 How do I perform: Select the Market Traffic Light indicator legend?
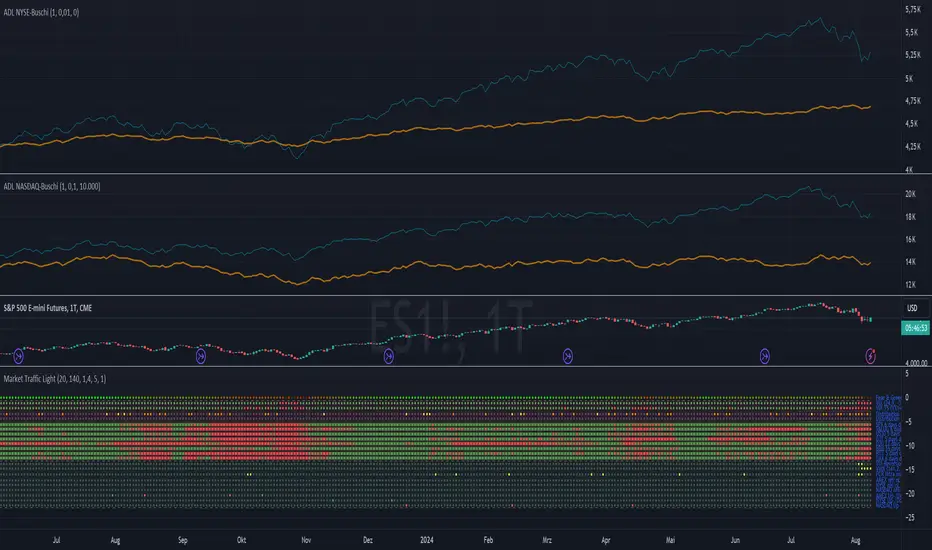[55, 379]
